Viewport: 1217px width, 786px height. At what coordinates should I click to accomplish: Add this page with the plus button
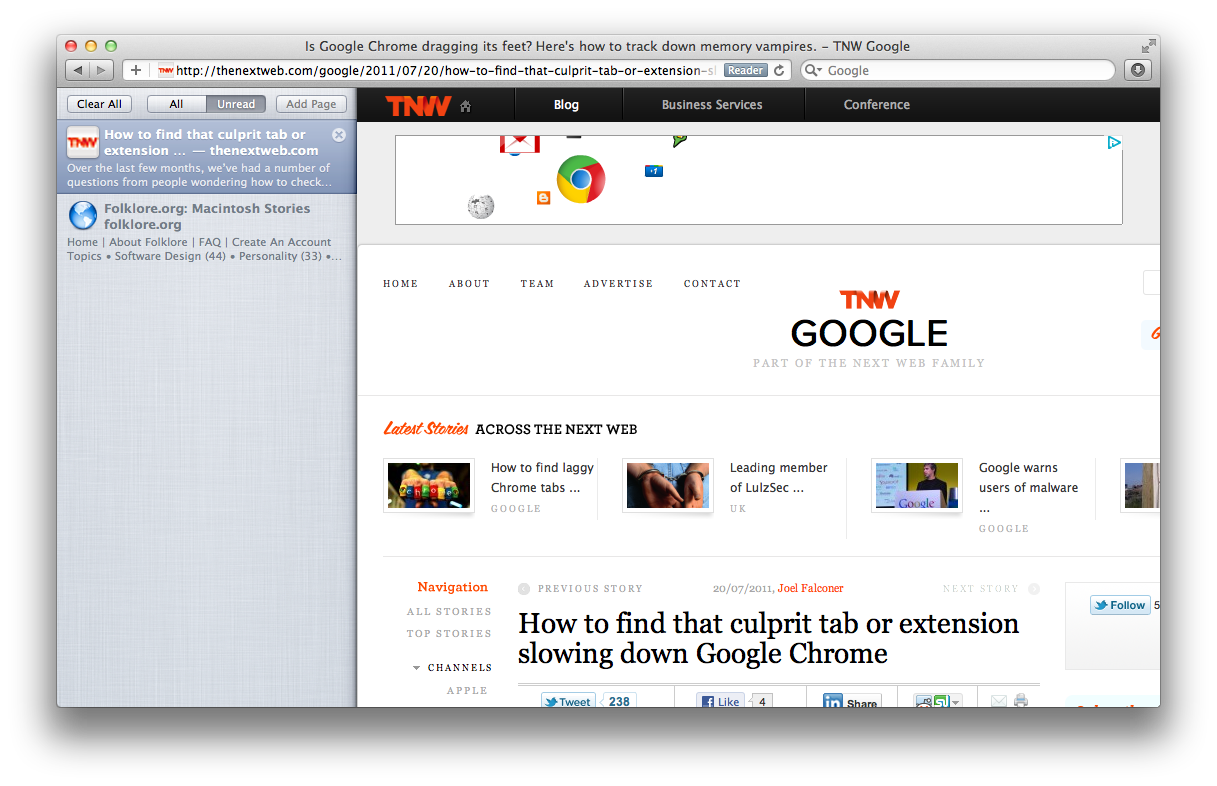pos(136,70)
